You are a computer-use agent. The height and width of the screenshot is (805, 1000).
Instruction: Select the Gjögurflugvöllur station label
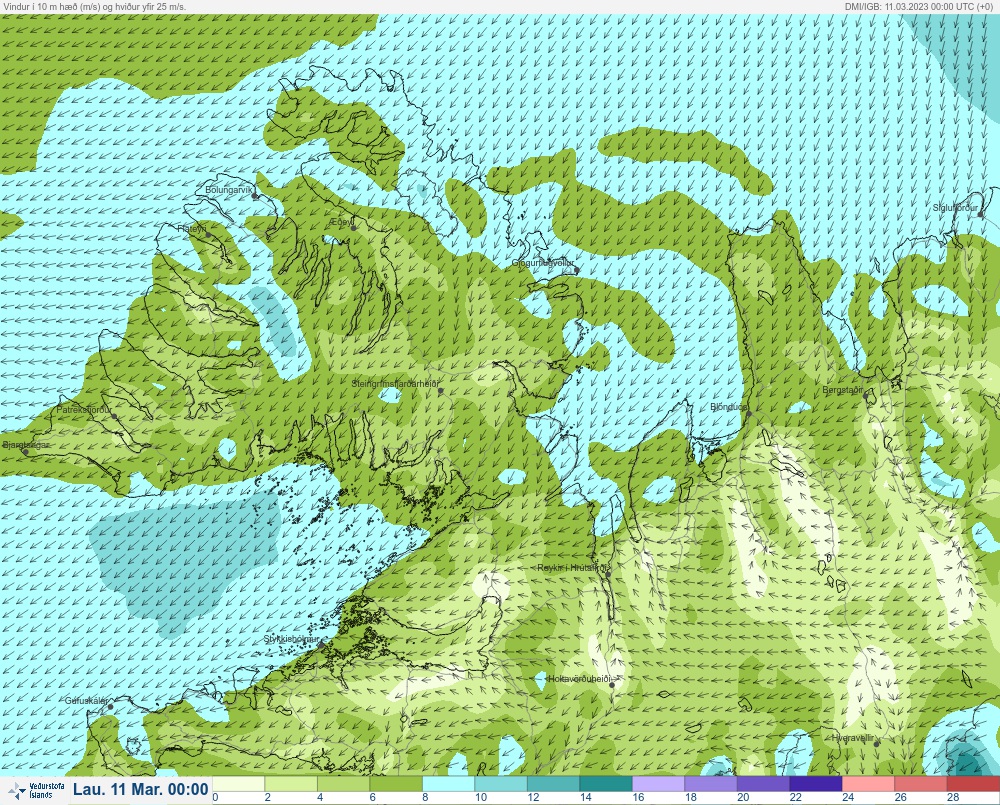coord(543,263)
